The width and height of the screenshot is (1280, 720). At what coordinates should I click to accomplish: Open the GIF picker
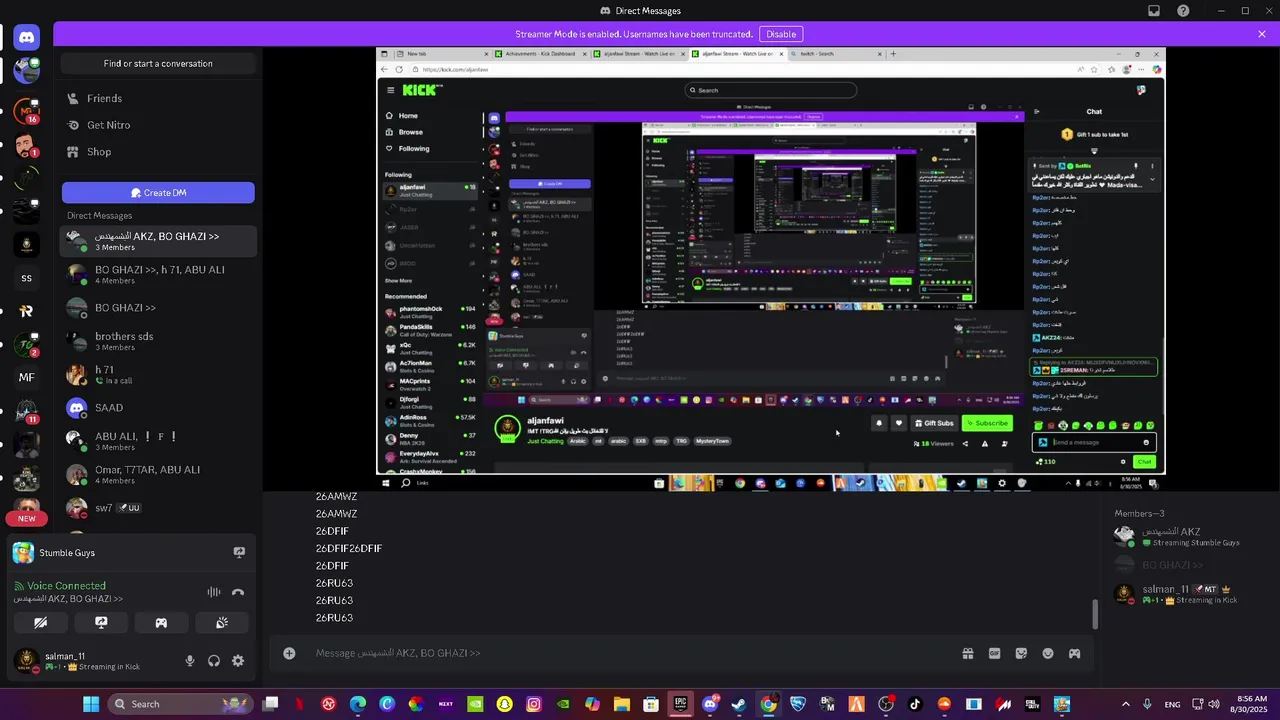(x=995, y=653)
